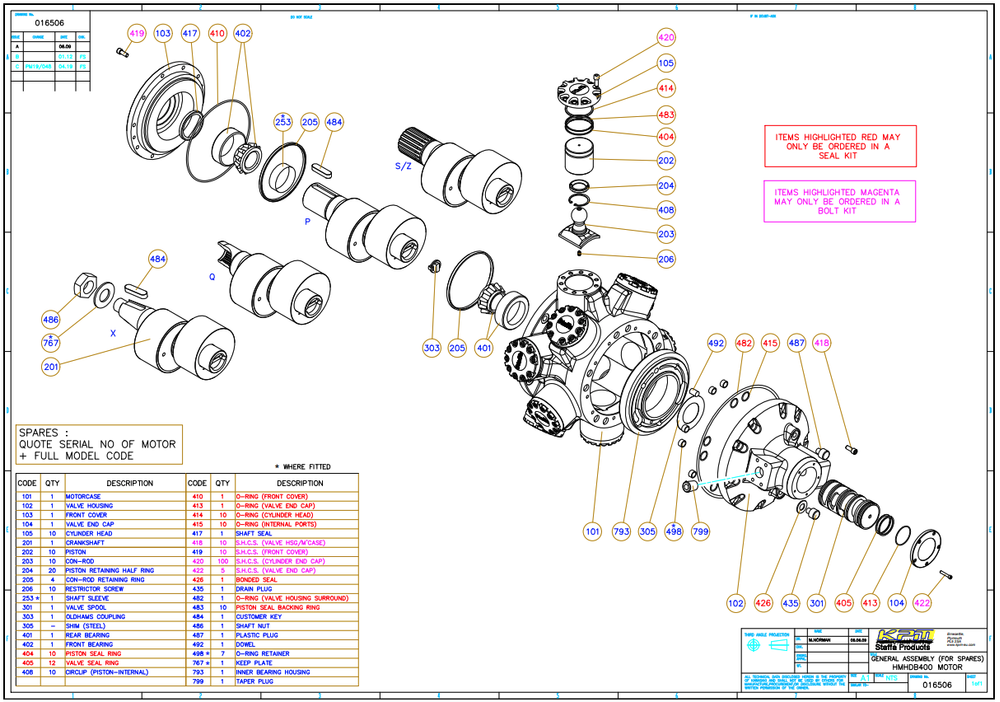The height and width of the screenshot is (702, 1000).
Task: Click 'TAPER PLUG' table entry
Action: pyautogui.click(x=254, y=682)
